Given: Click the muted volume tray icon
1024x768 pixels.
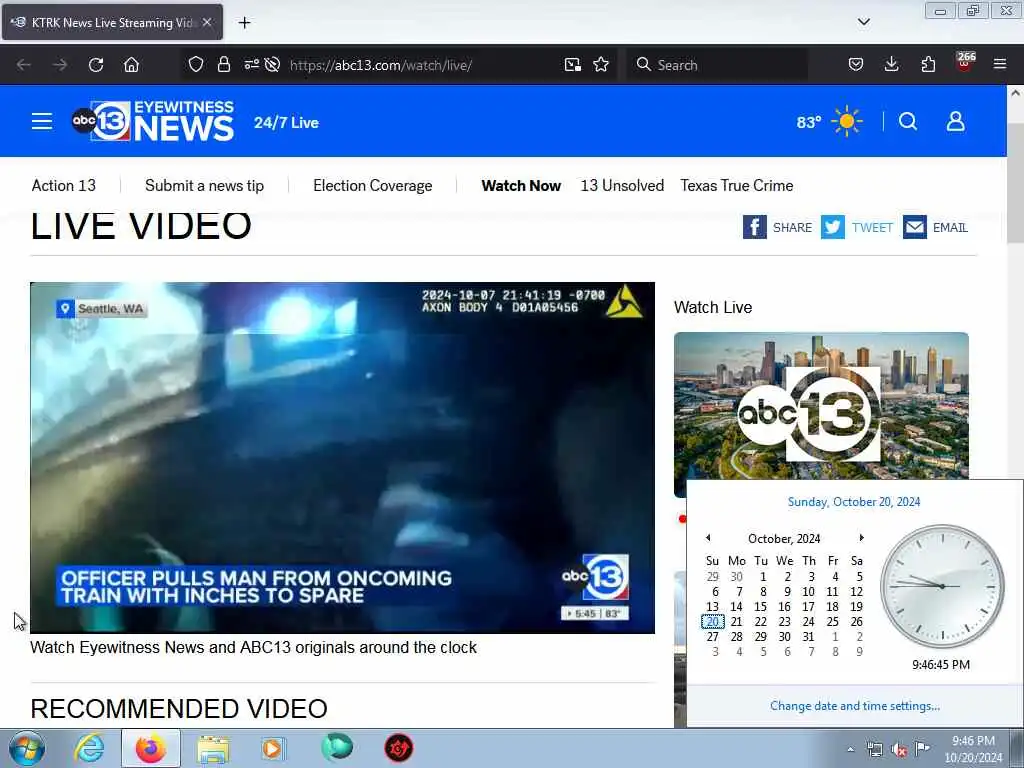Looking at the screenshot, I should point(899,750).
